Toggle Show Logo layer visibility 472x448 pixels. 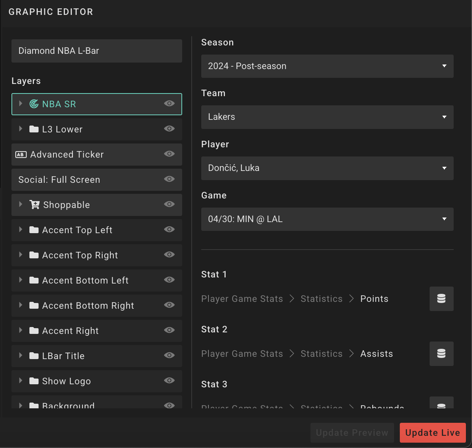(x=169, y=380)
